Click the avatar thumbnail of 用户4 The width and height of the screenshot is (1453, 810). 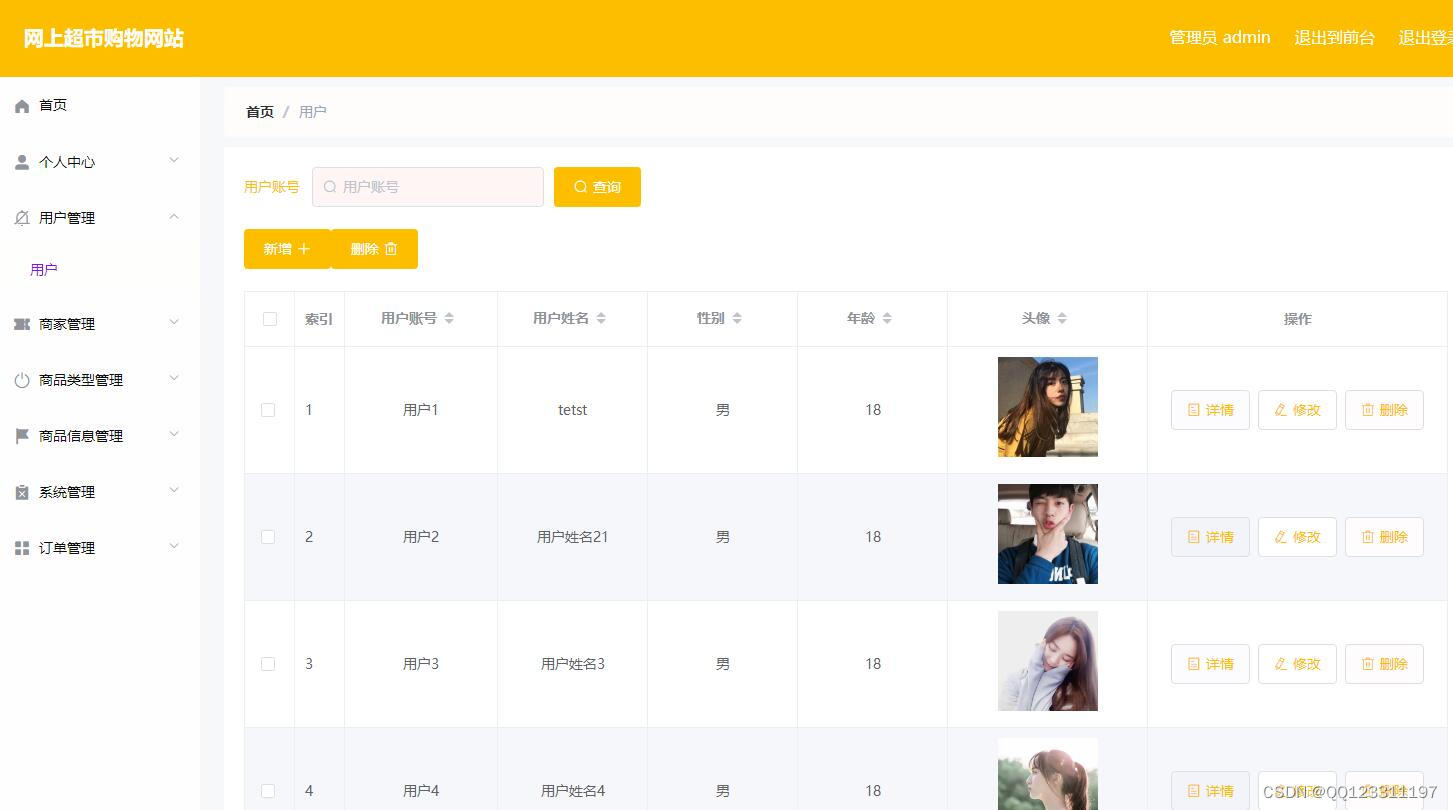1048,774
